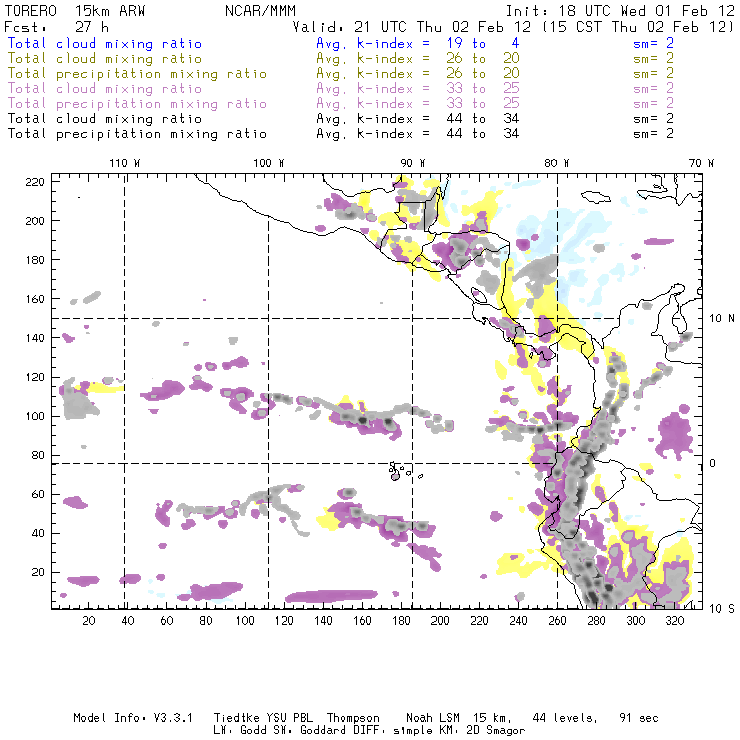Click the blue "sm= 2" value
Viewport: 740px width, 740px height.
pos(653,43)
